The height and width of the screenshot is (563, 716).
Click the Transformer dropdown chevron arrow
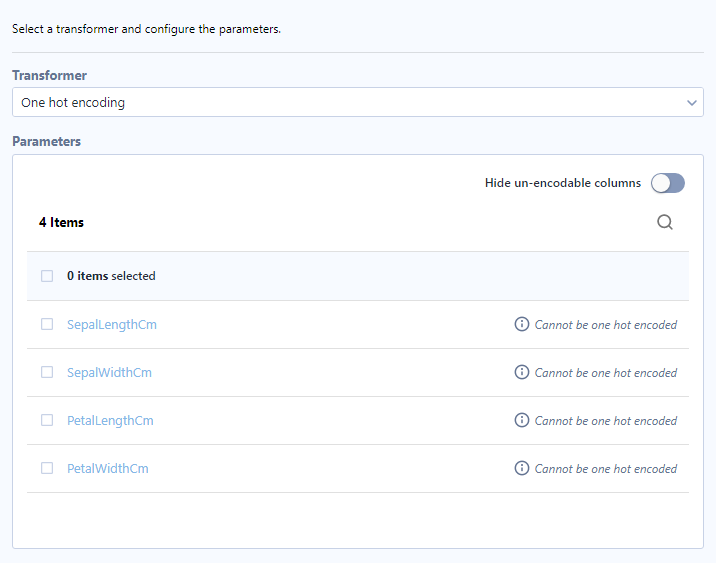tap(692, 102)
